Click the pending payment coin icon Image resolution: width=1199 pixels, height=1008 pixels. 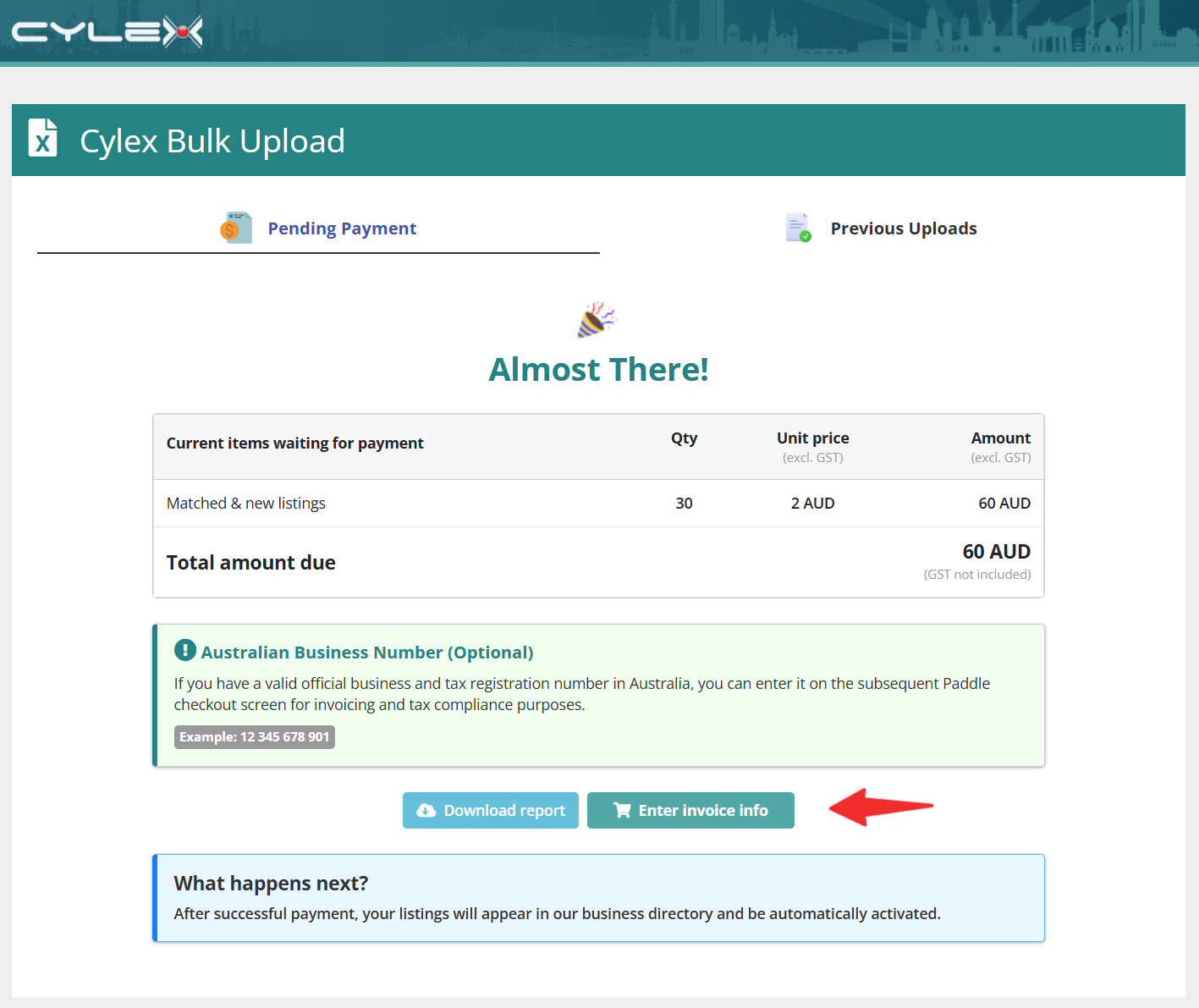click(x=236, y=228)
